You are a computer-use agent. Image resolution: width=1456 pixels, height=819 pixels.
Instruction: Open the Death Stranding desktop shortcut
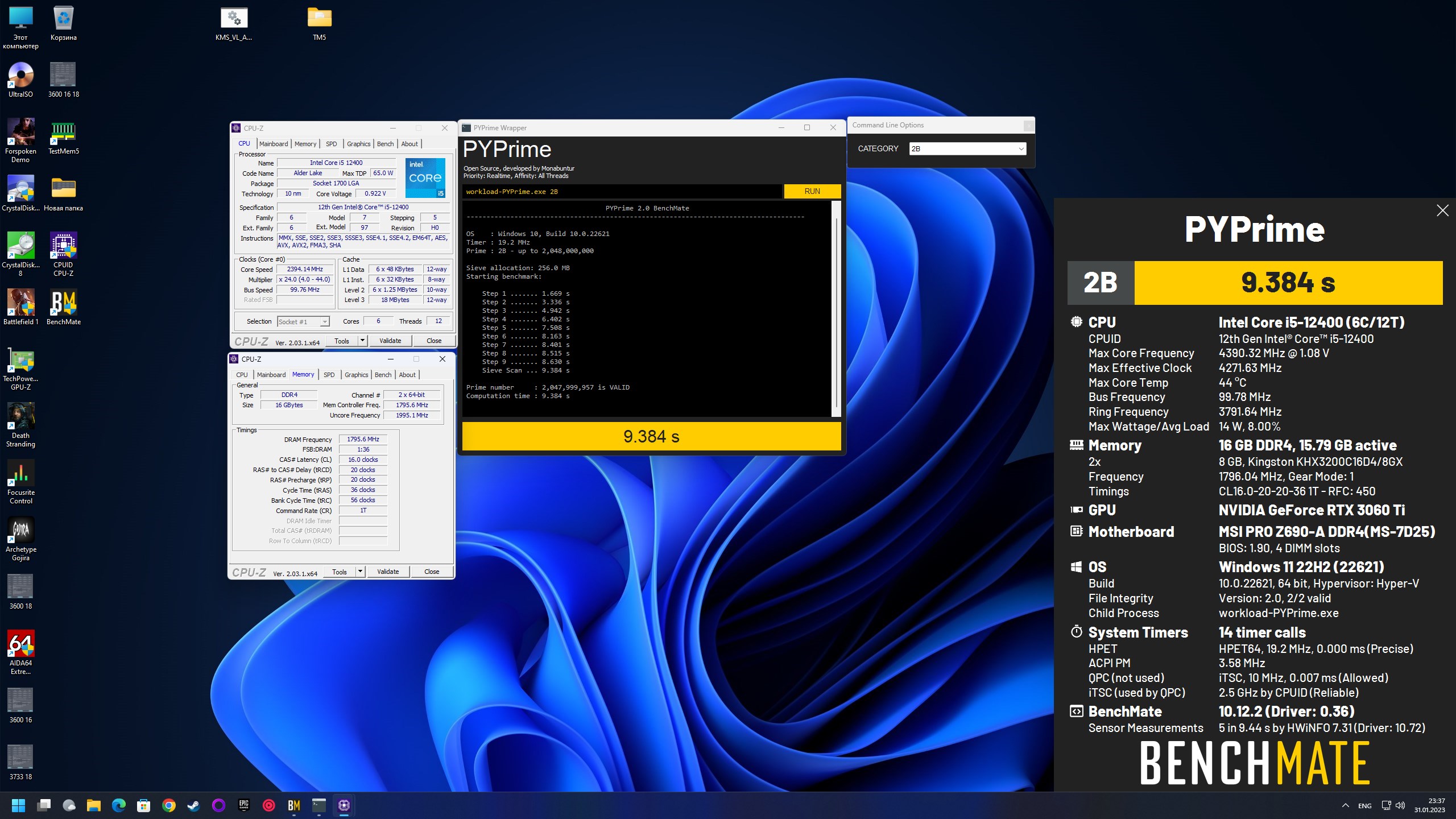coord(20,425)
